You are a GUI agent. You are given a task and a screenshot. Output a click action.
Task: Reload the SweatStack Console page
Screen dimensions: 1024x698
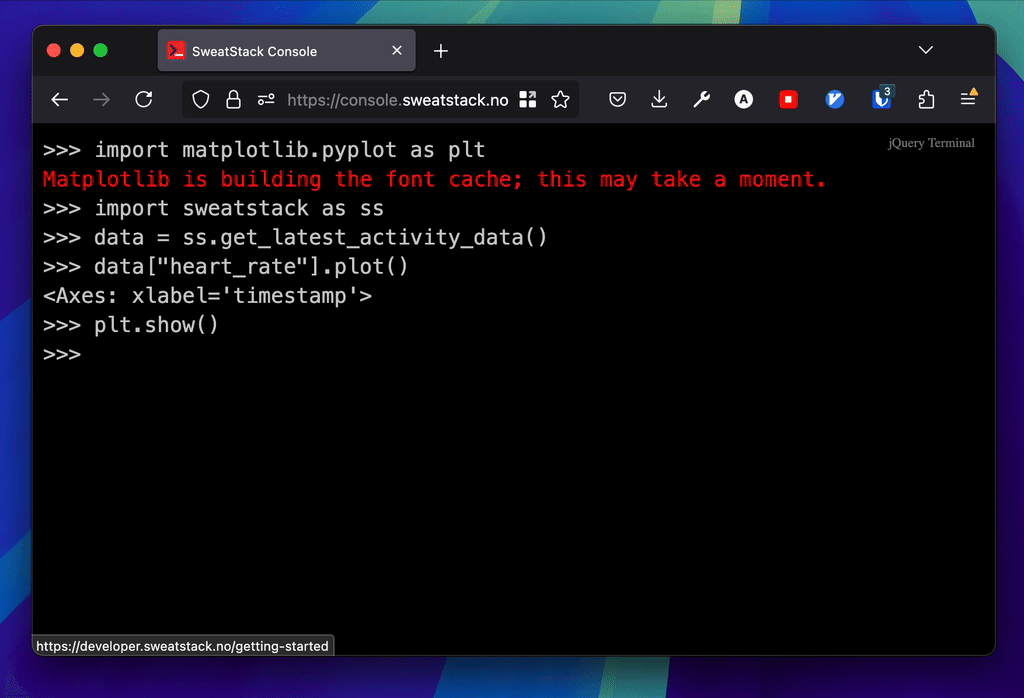(144, 99)
